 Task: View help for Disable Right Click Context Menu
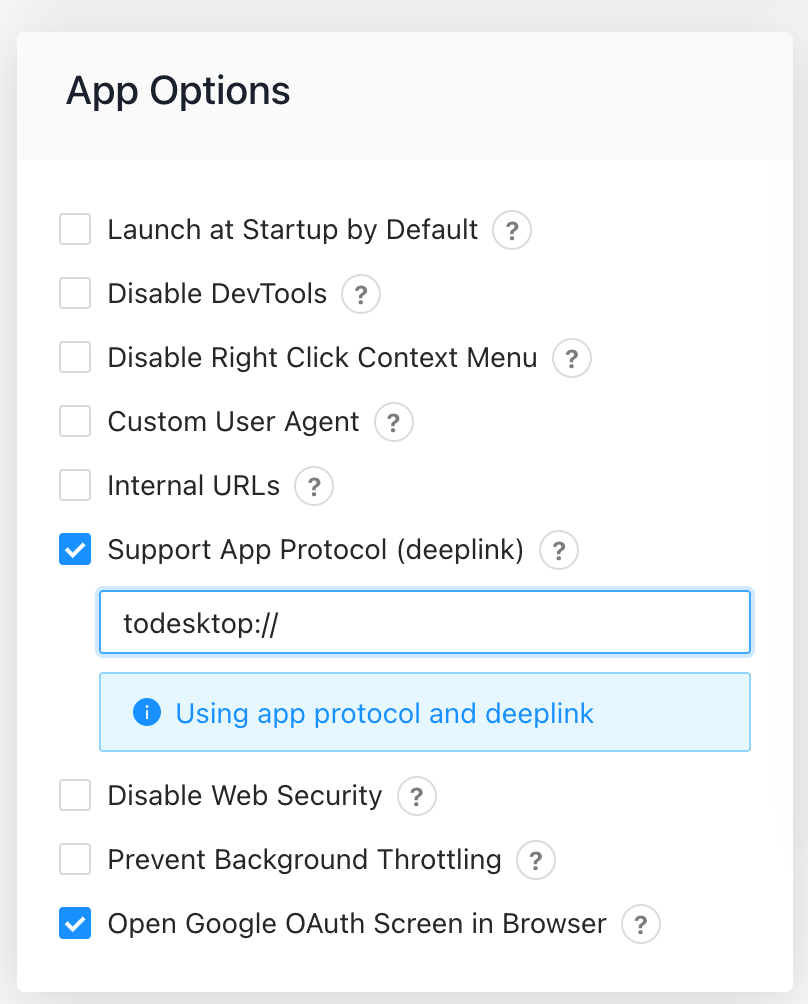[x=571, y=358]
